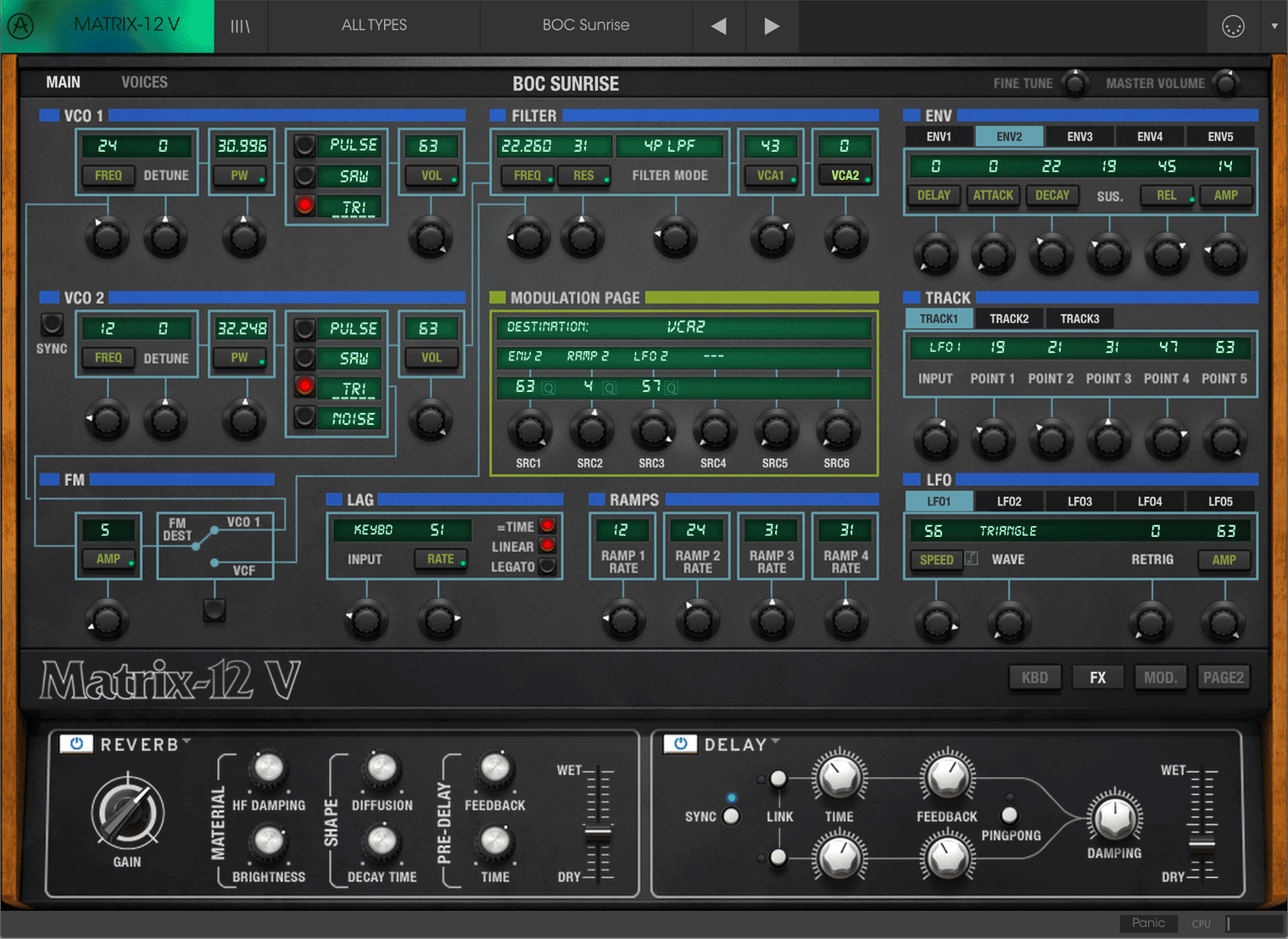The height and width of the screenshot is (939, 1288).
Task: Click the previous preset arrow
Action: 718,25
